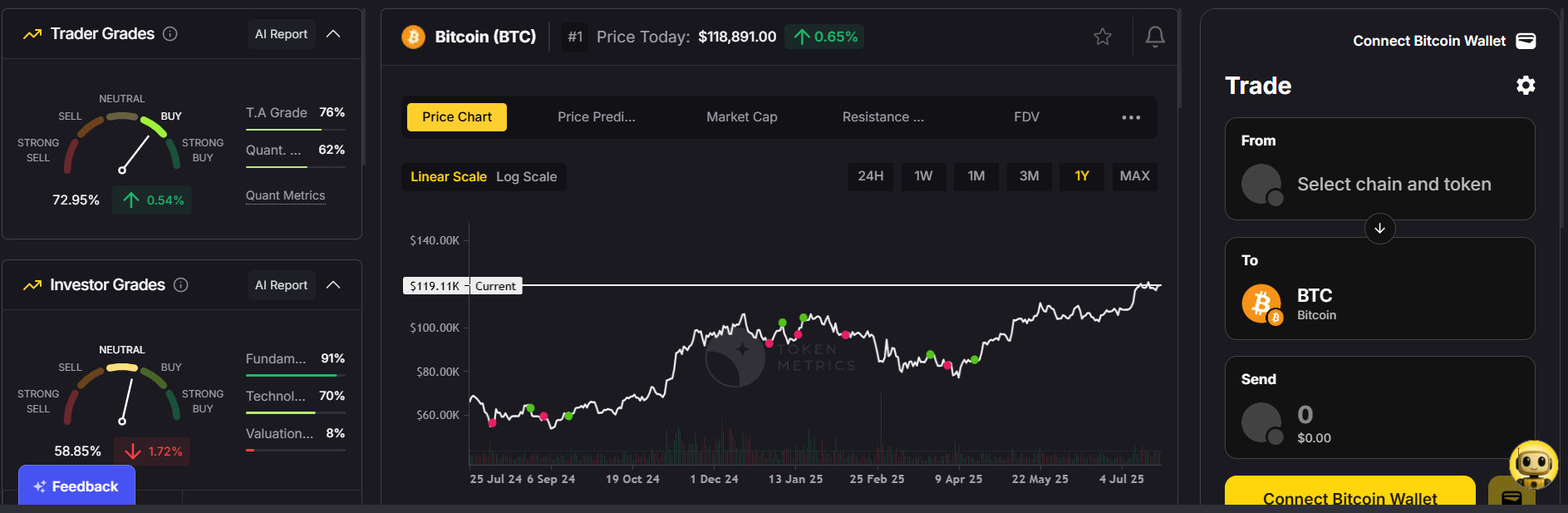Click the favorite star icon for Bitcoin
Viewport: 1568px width, 513px height.
coord(1103,37)
